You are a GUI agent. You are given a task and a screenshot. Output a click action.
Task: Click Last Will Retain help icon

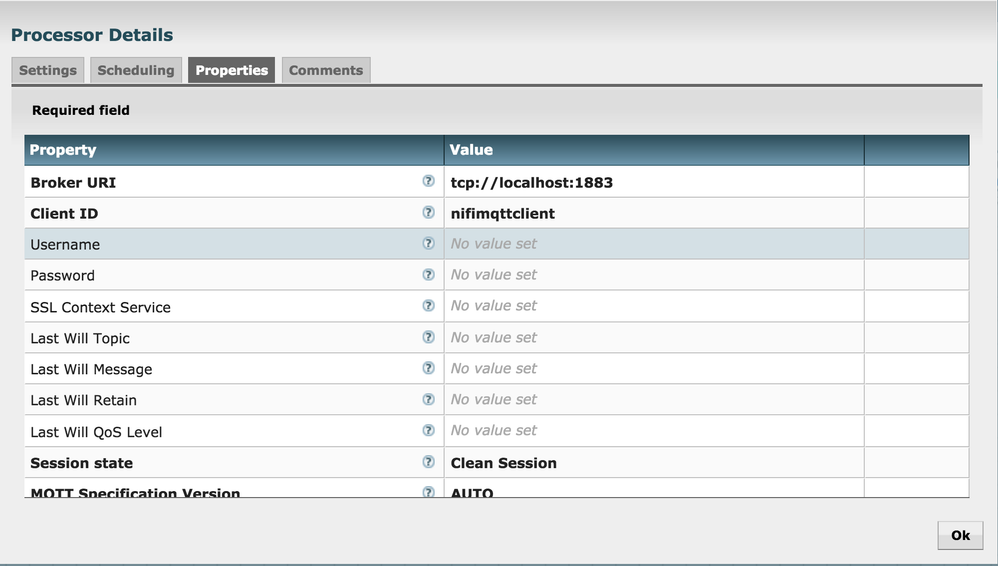coord(428,399)
